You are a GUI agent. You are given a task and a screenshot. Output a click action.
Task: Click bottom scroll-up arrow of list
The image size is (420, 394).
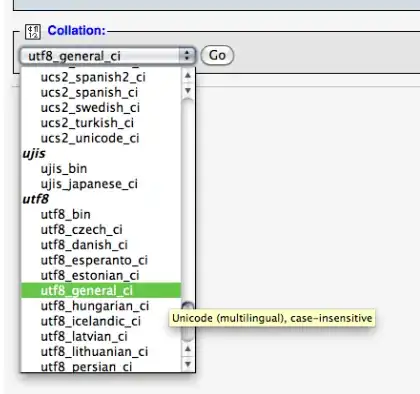(188, 349)
